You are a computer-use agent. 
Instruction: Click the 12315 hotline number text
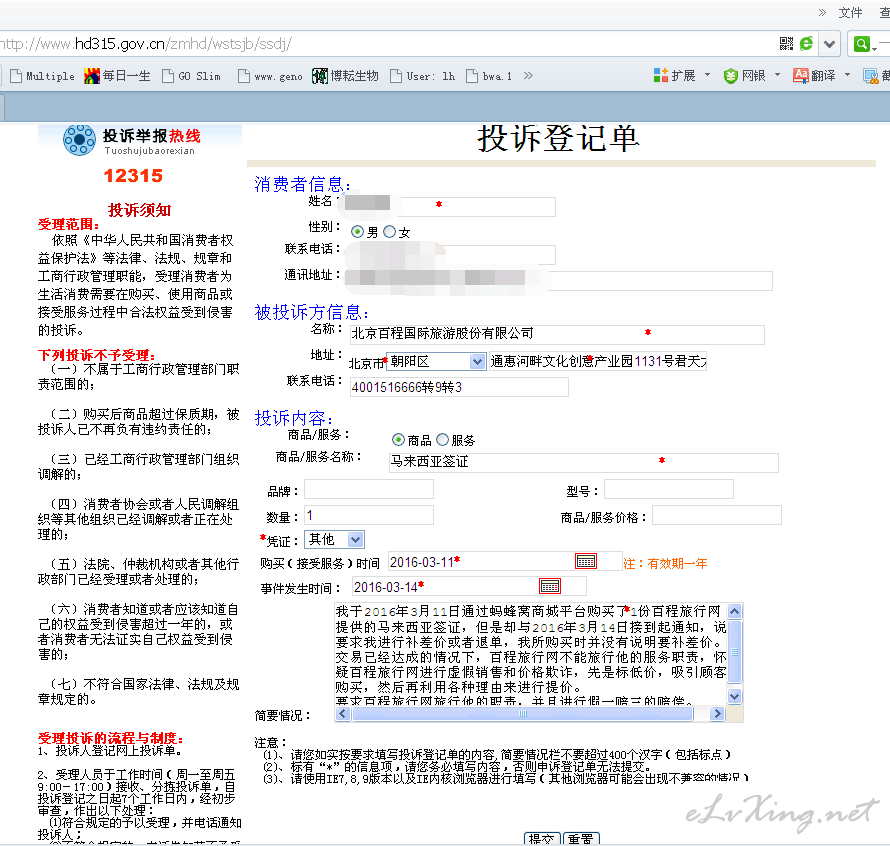tap(133, 176)
